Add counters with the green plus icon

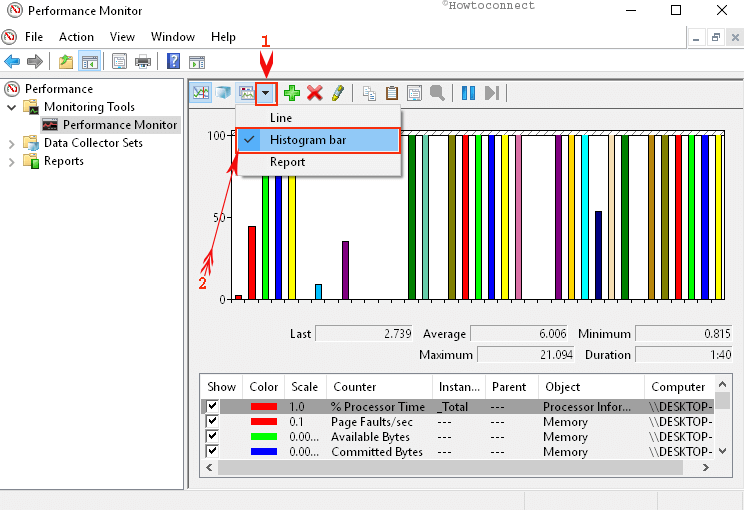click(292, 93)
